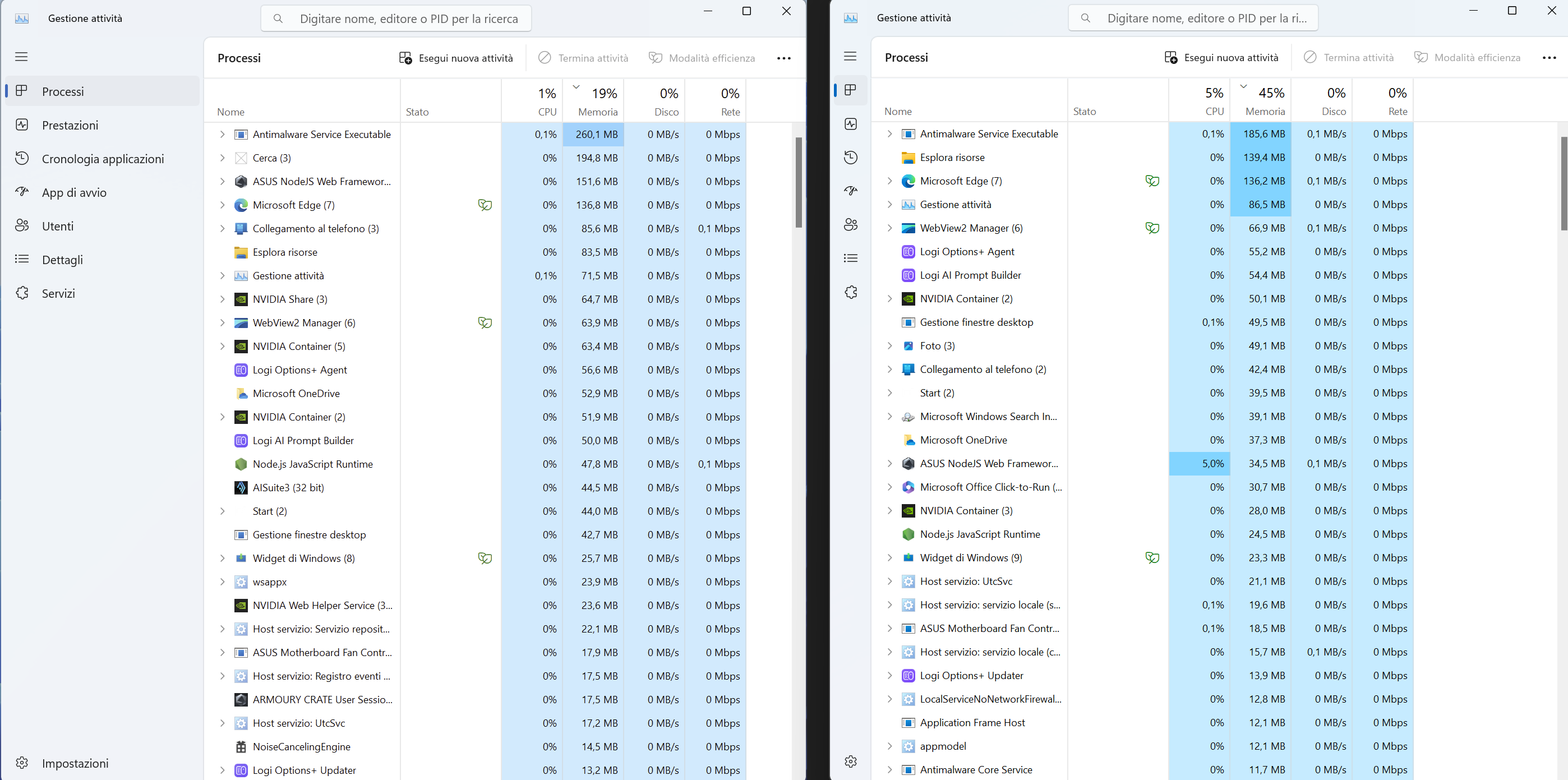Sort by Nome column in left window
Screen dimensions: 1568x780
coord(302,101)
